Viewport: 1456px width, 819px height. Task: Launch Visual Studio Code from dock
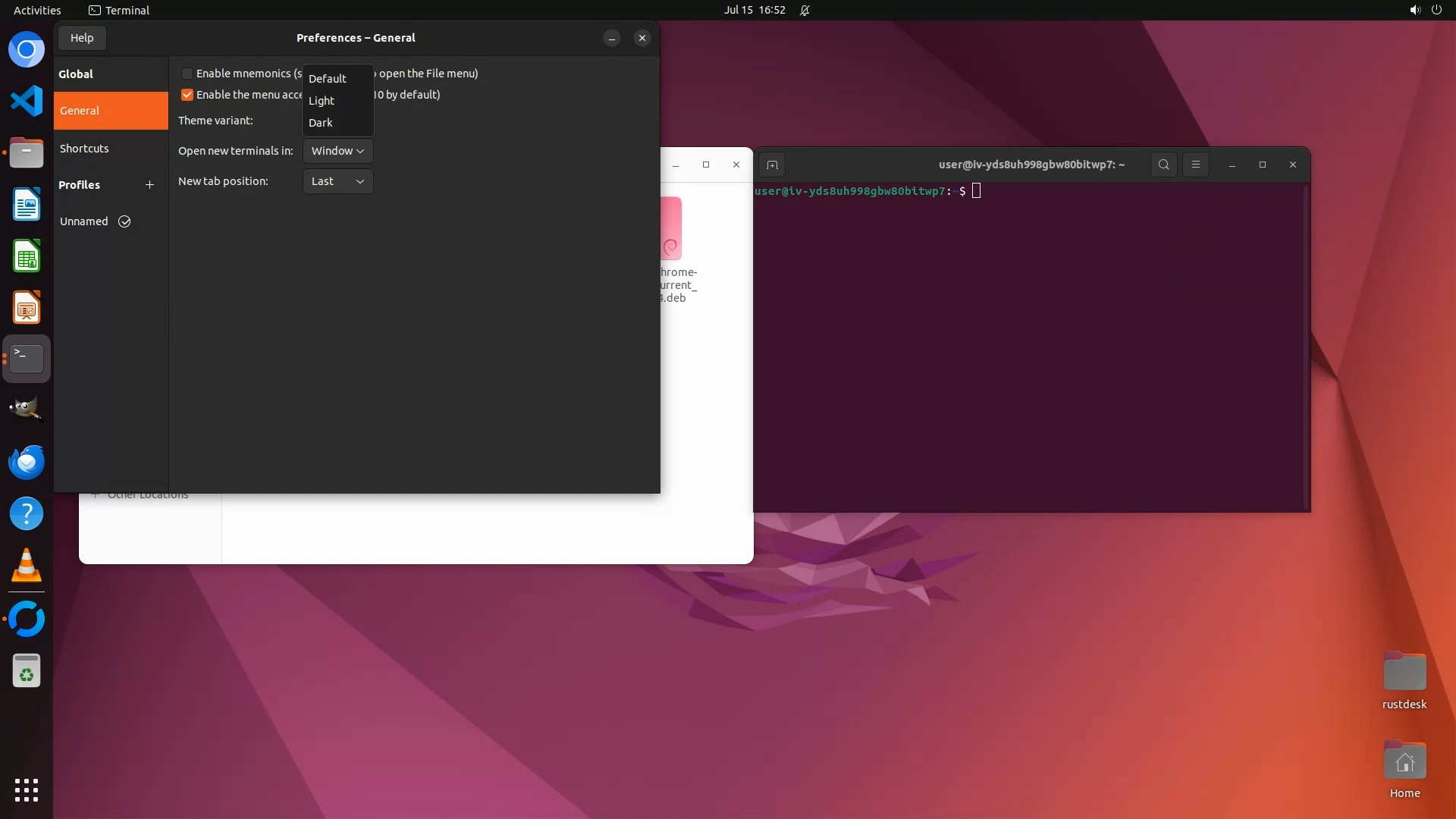(27, 101)
